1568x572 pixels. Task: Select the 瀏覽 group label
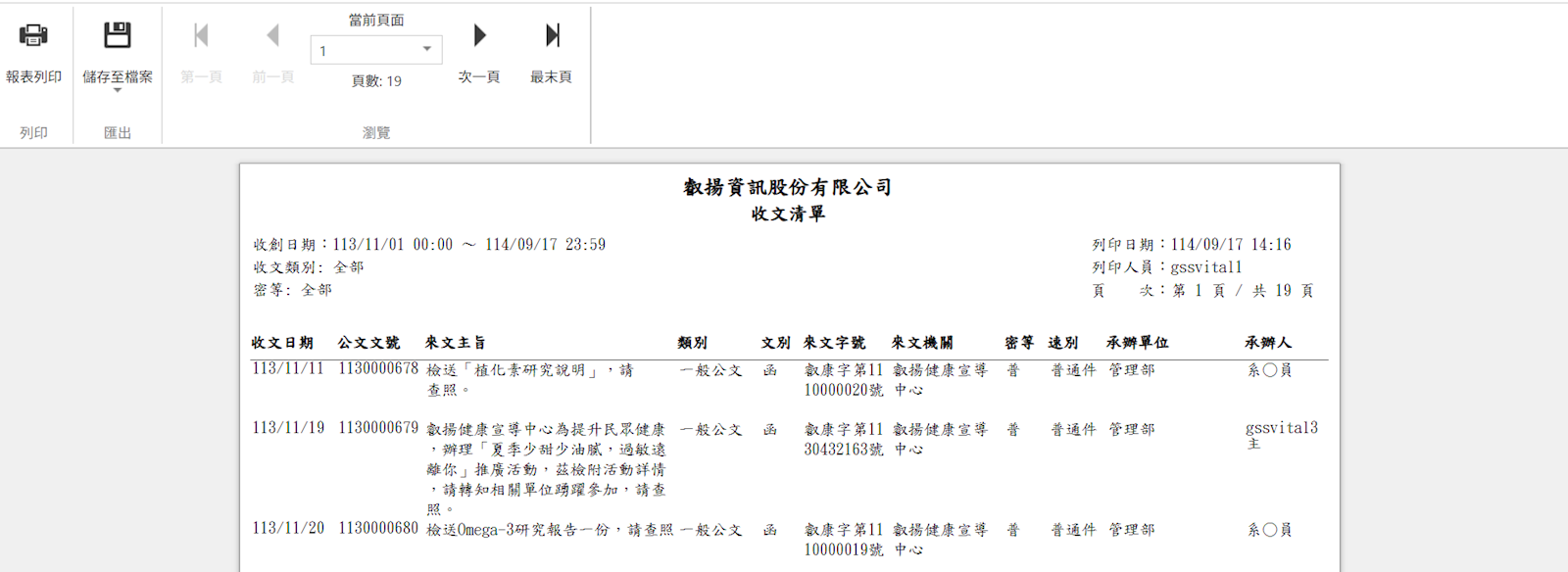376,132
